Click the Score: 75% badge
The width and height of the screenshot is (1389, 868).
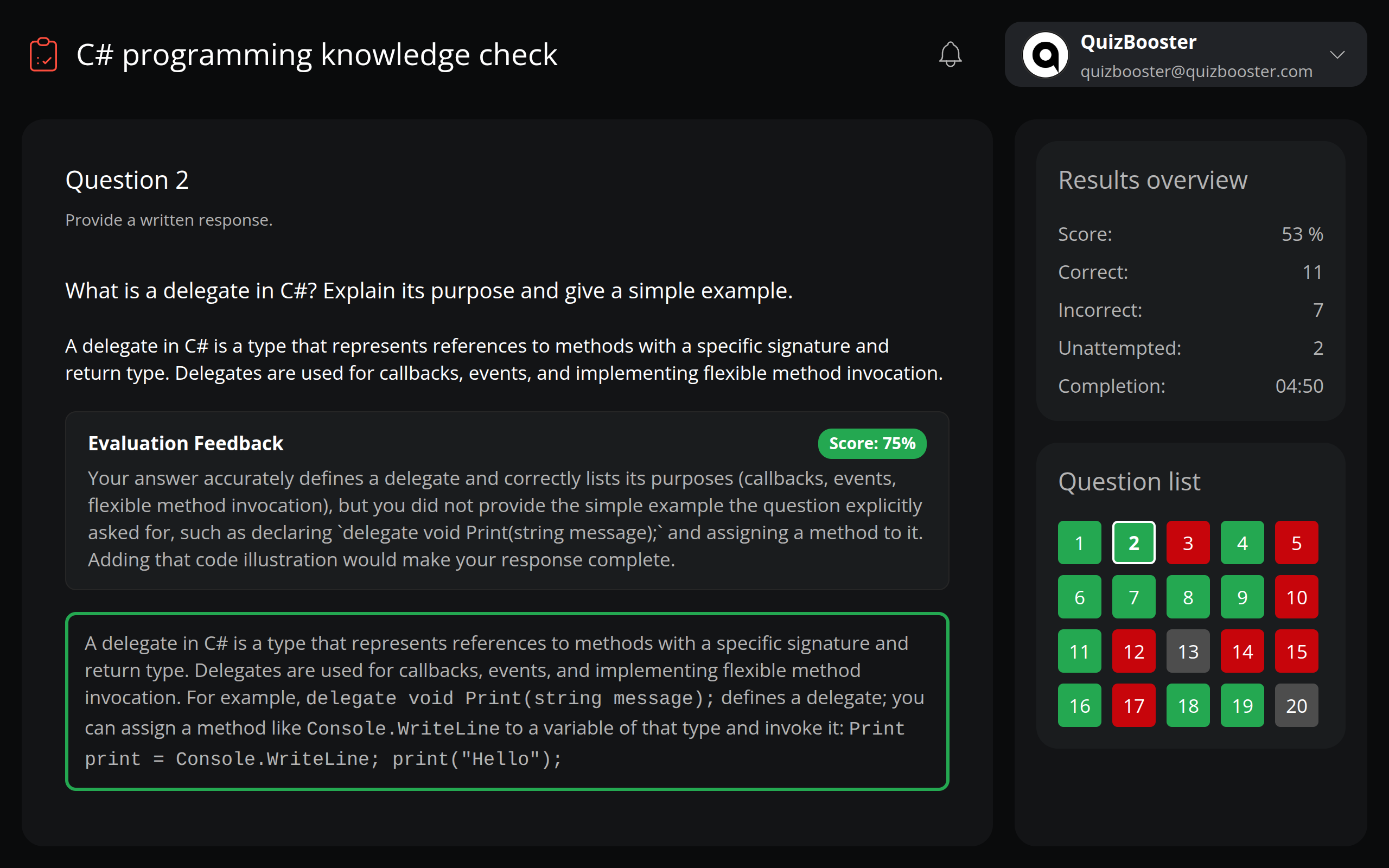[872, 443]
